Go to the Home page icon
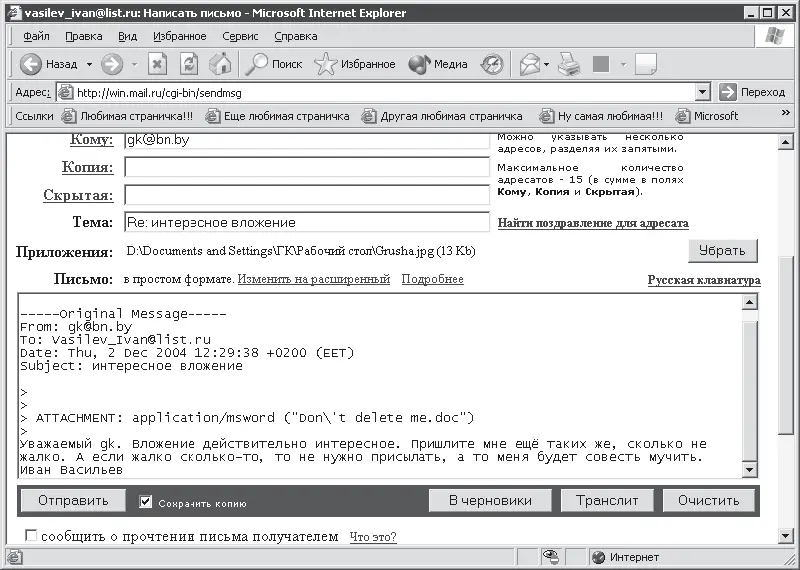The height and width of the screenshot is (570, 800). click(220, 64)
